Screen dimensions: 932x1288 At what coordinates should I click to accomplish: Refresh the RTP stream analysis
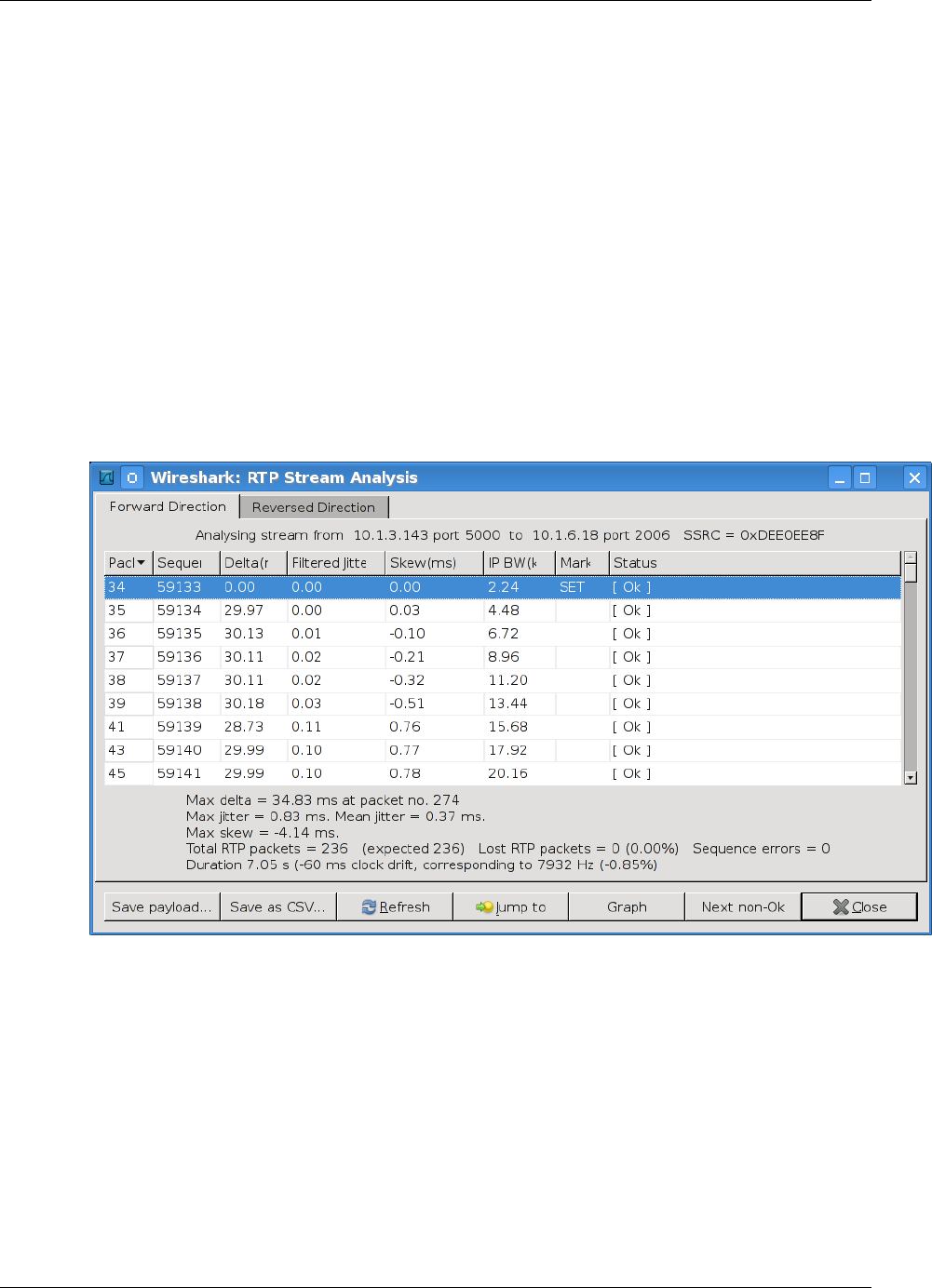(395, 906)
